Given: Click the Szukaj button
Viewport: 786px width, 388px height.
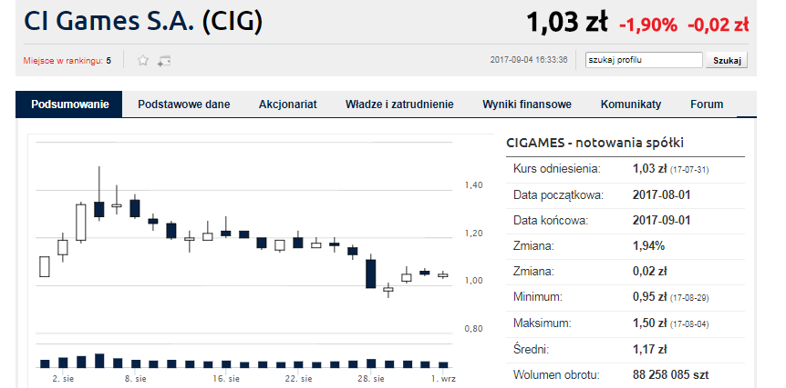Looking at the screenshot, I should pos(727,60).
